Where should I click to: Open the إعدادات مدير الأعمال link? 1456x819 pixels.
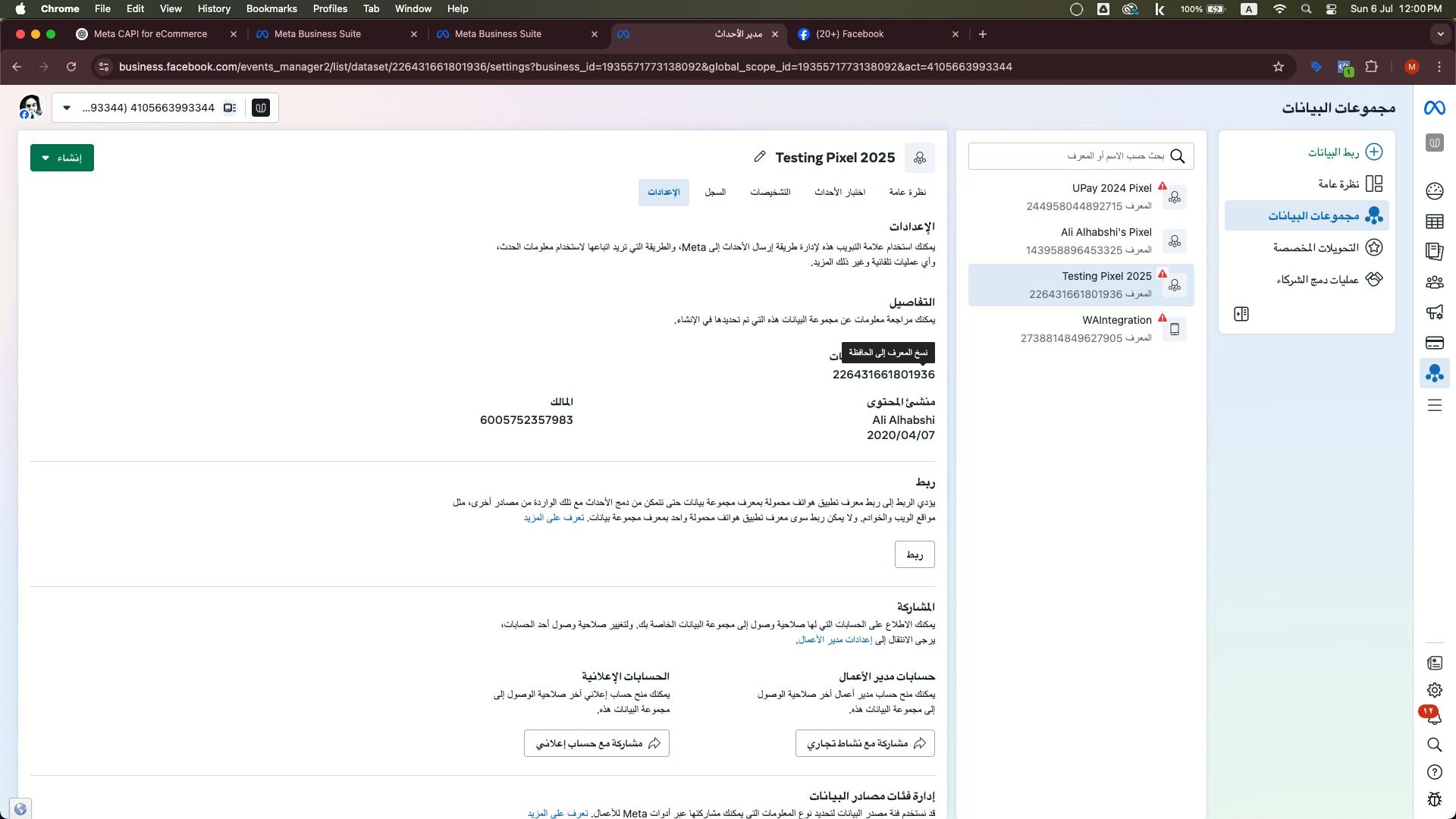(x=835, y=640)
